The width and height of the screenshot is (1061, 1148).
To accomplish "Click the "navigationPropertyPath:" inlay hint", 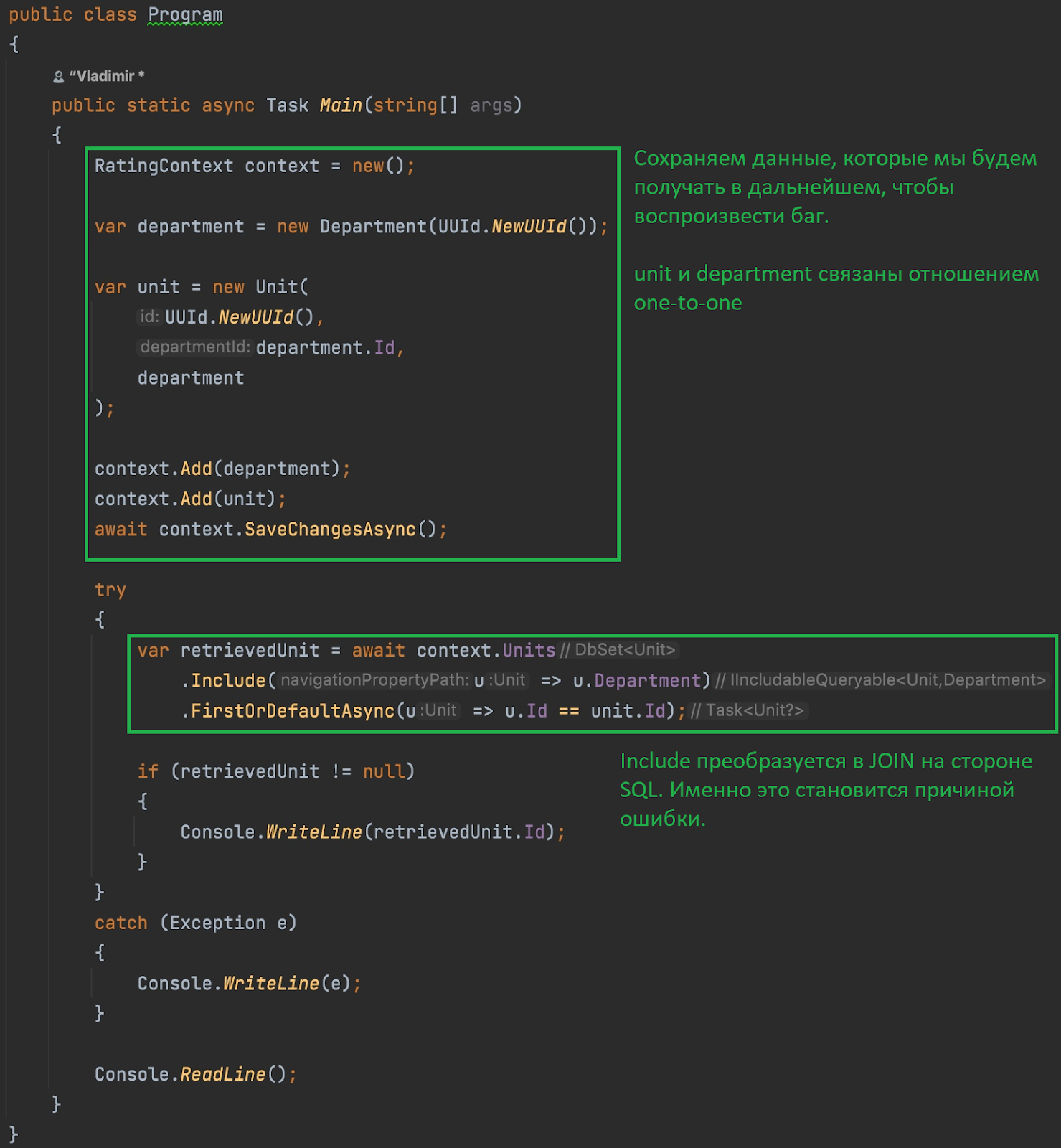I will click(374, 679).
